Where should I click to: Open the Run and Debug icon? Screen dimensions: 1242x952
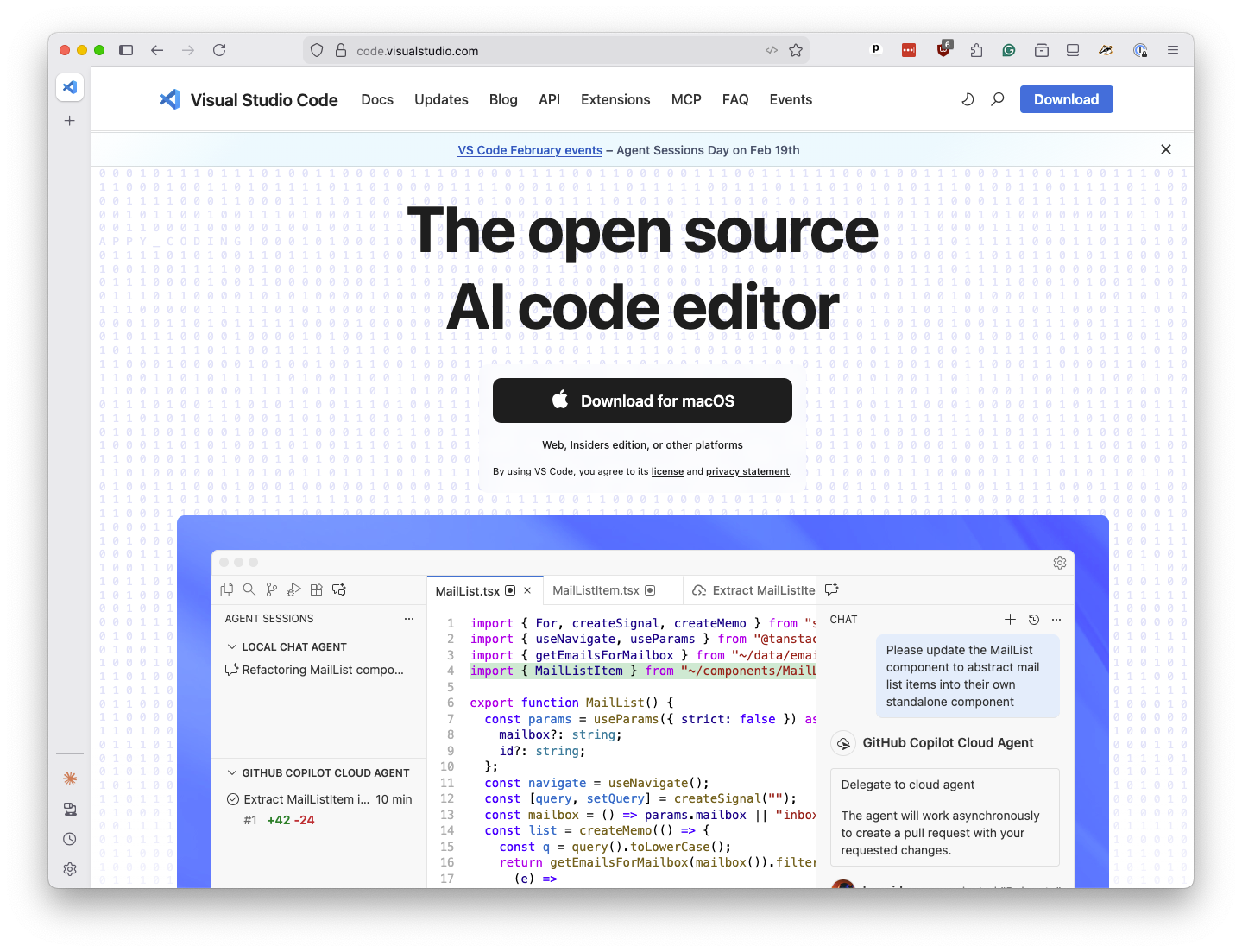pyautogui.click(x=293, y=589)
